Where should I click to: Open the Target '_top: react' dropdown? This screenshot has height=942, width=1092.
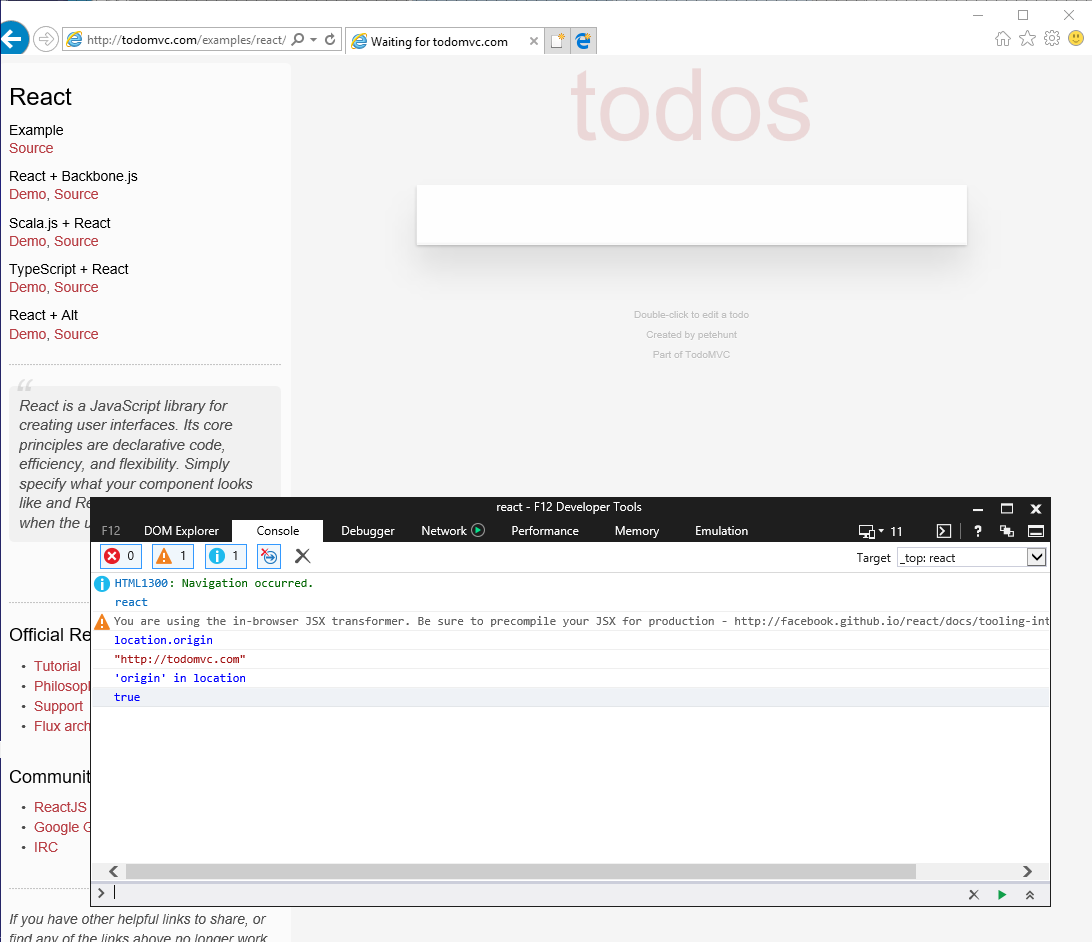click(972, 557)
